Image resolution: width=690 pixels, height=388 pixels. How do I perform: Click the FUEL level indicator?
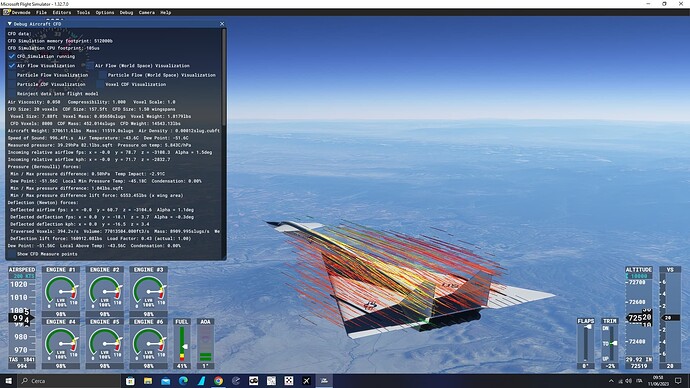pyautogui.click(x=182, y=344)
